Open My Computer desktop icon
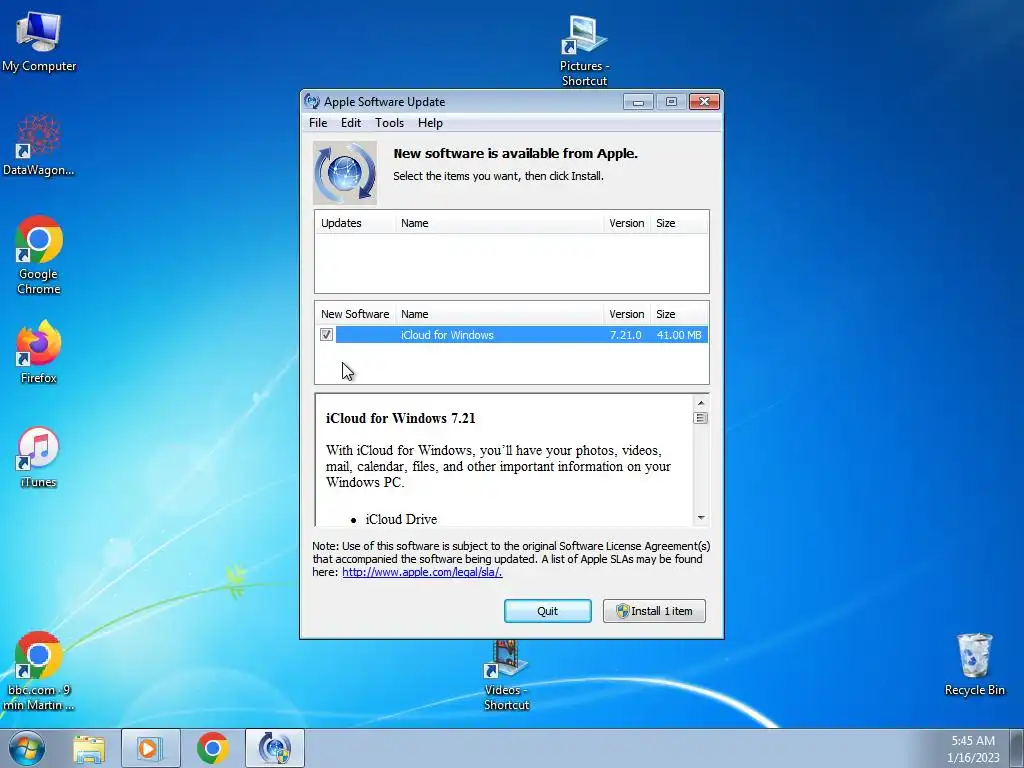Viewport: 1024px width, 768px height. coord(39,40)
